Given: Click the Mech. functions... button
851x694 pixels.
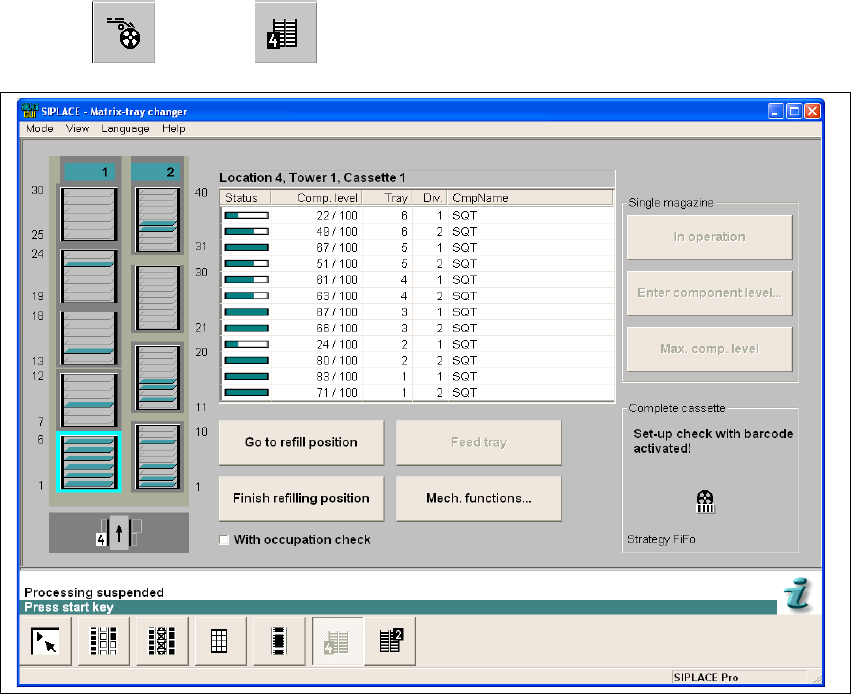Looking at the screenshot, I should tap(478, 498).
